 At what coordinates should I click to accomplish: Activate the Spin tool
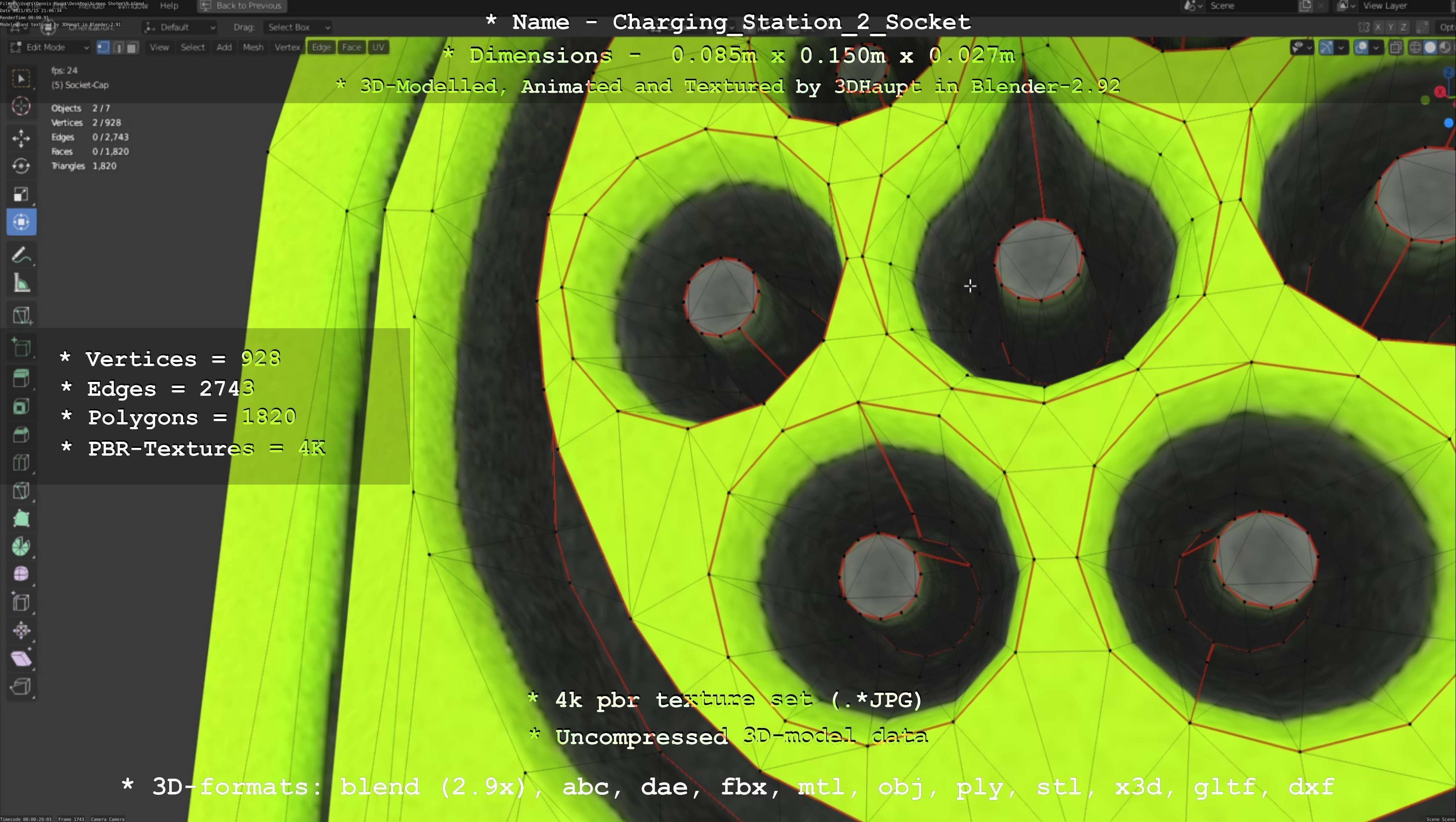click(21, 546)
